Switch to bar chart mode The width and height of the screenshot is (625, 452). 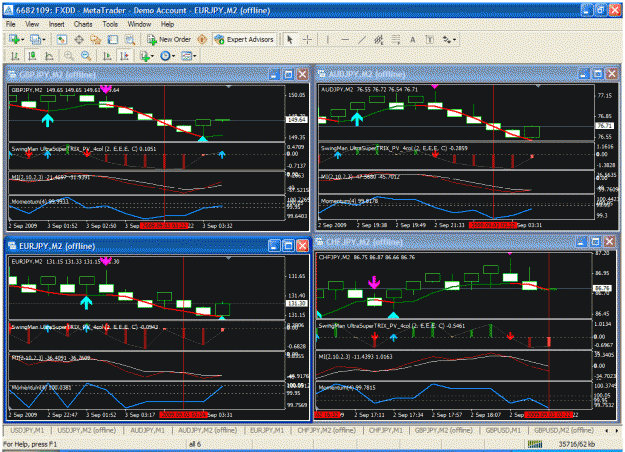point(15,56)
